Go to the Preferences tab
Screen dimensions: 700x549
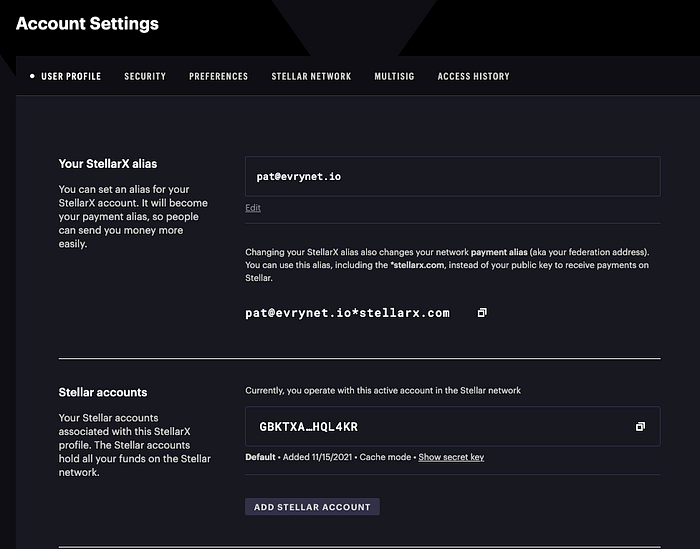(218, 76)
